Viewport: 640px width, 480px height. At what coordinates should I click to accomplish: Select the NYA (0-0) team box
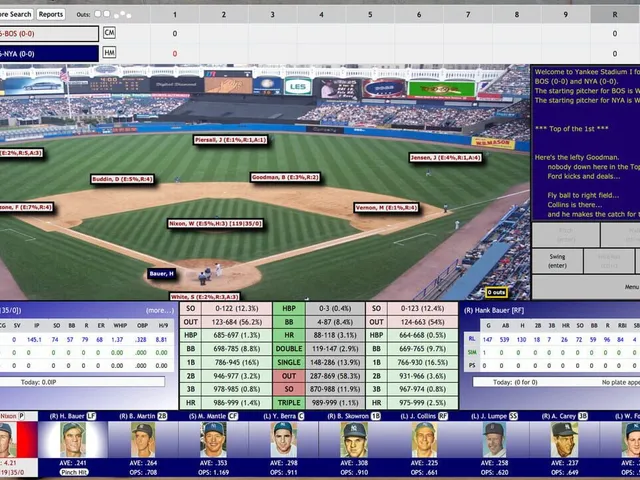coord(49,53)
